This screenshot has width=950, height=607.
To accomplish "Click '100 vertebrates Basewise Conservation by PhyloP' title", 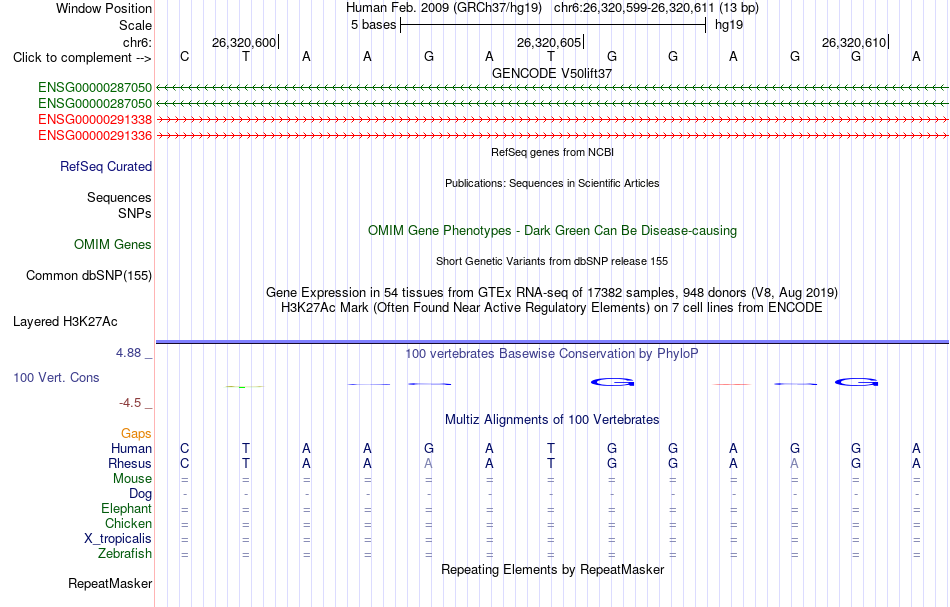I will 552,354.
